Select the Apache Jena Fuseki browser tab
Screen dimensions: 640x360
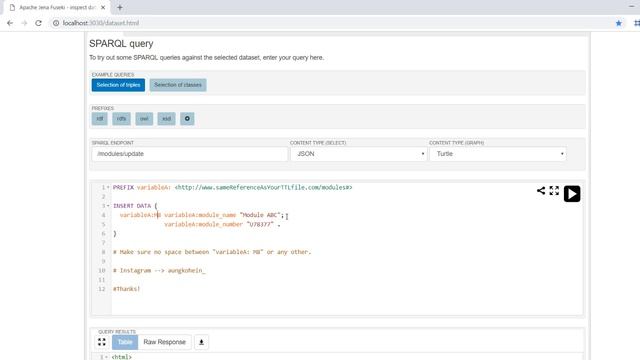point(57,7)
